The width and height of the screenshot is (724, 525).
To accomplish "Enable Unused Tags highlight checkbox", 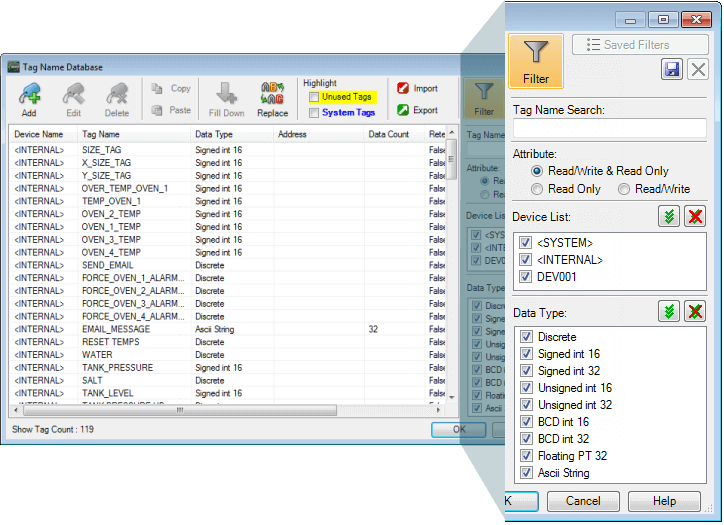I will 314,97.
